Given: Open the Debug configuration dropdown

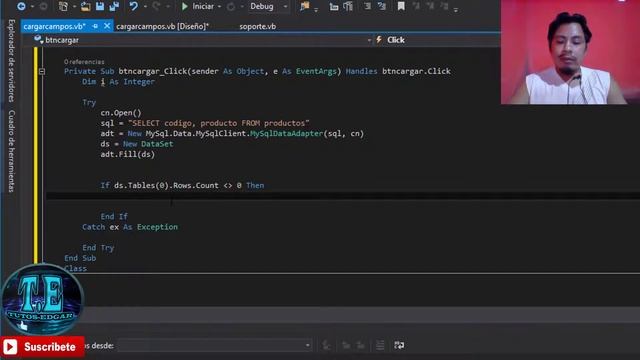Looking at the screenshot, I should (x=268, y=6).
